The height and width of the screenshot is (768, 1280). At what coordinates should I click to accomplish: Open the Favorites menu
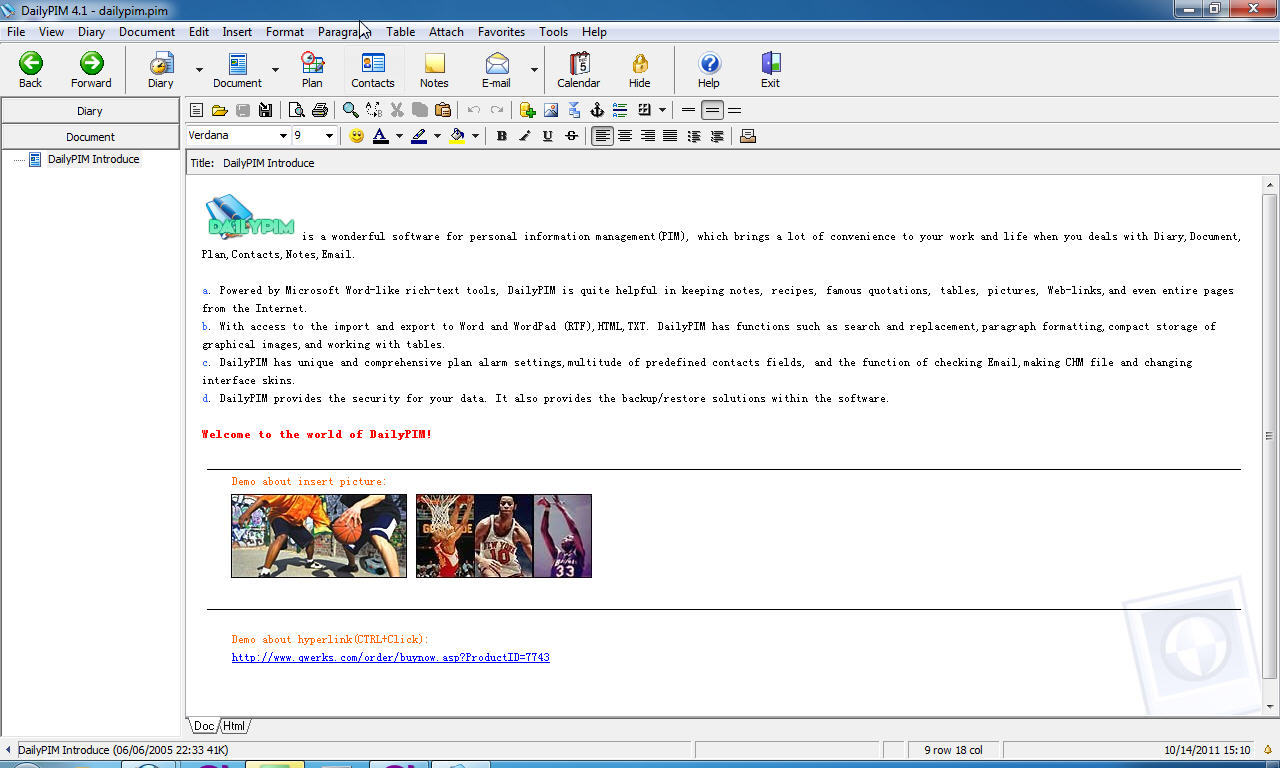pyautogui.click(x=501, y=32)
